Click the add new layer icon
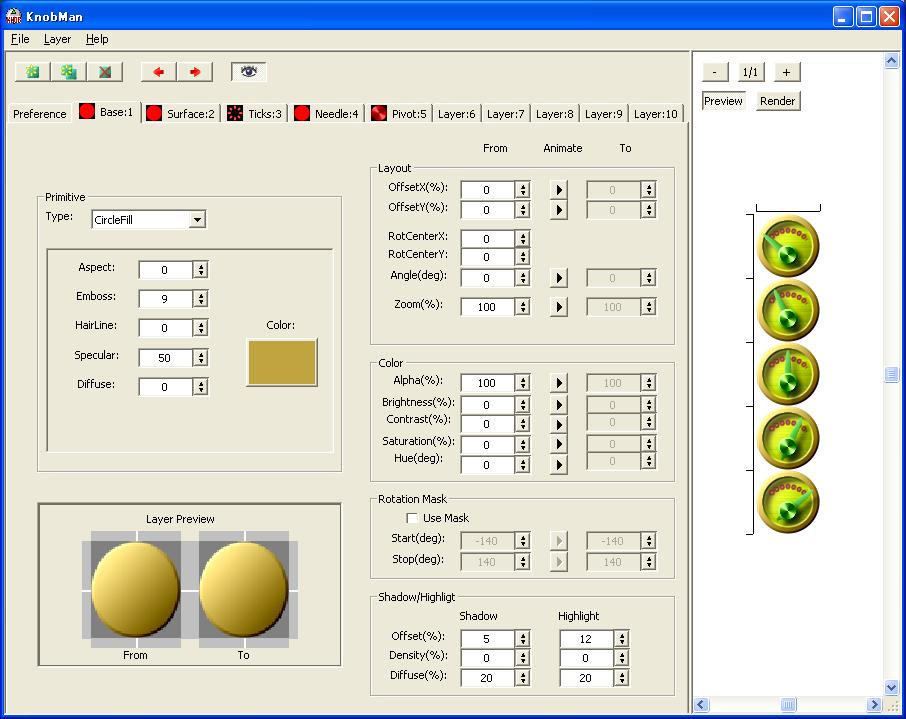This screenshot has height=719, width=906. click(33, 72)
